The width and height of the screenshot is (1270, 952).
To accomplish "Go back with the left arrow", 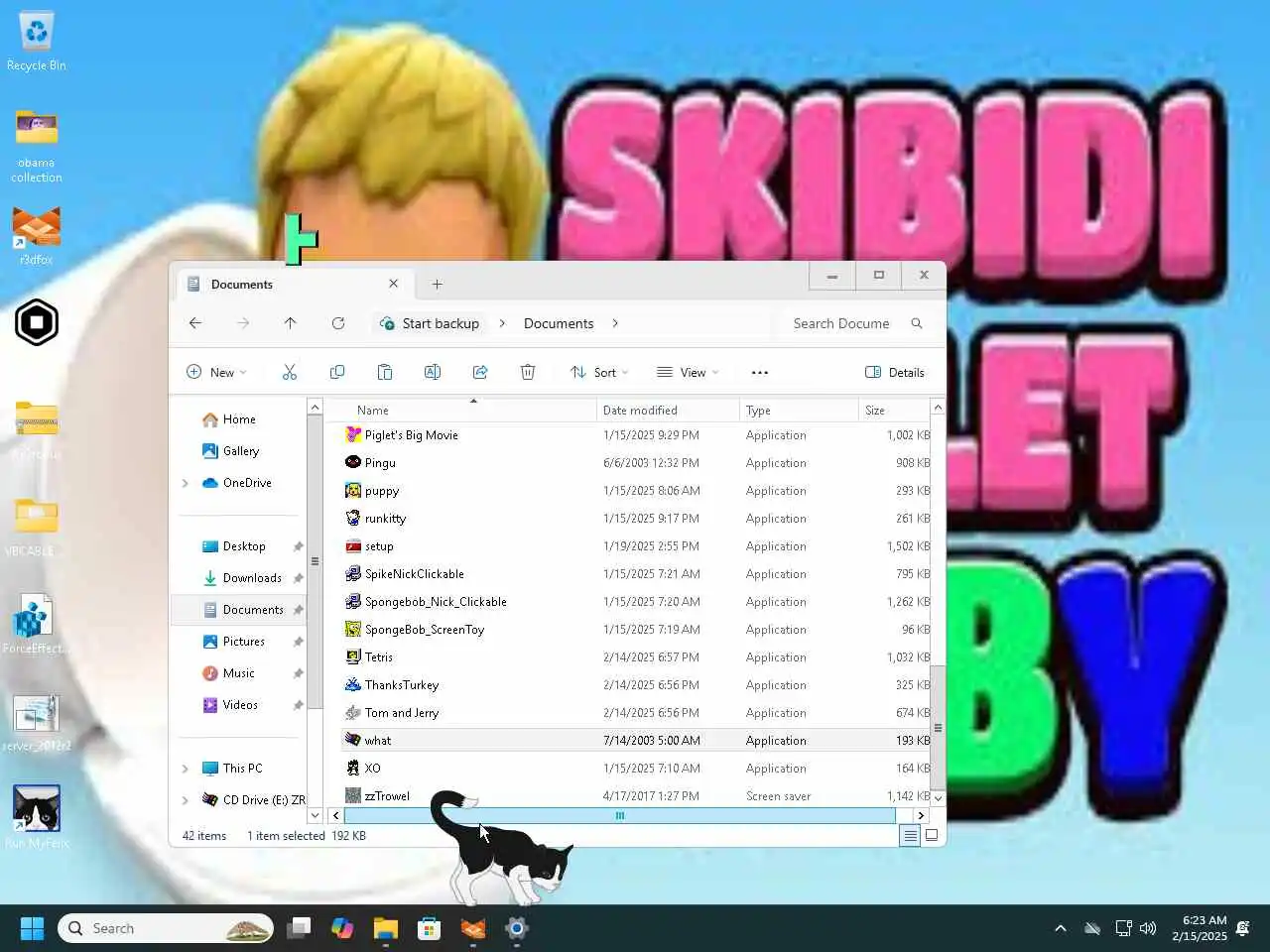I will pos(195,323).
